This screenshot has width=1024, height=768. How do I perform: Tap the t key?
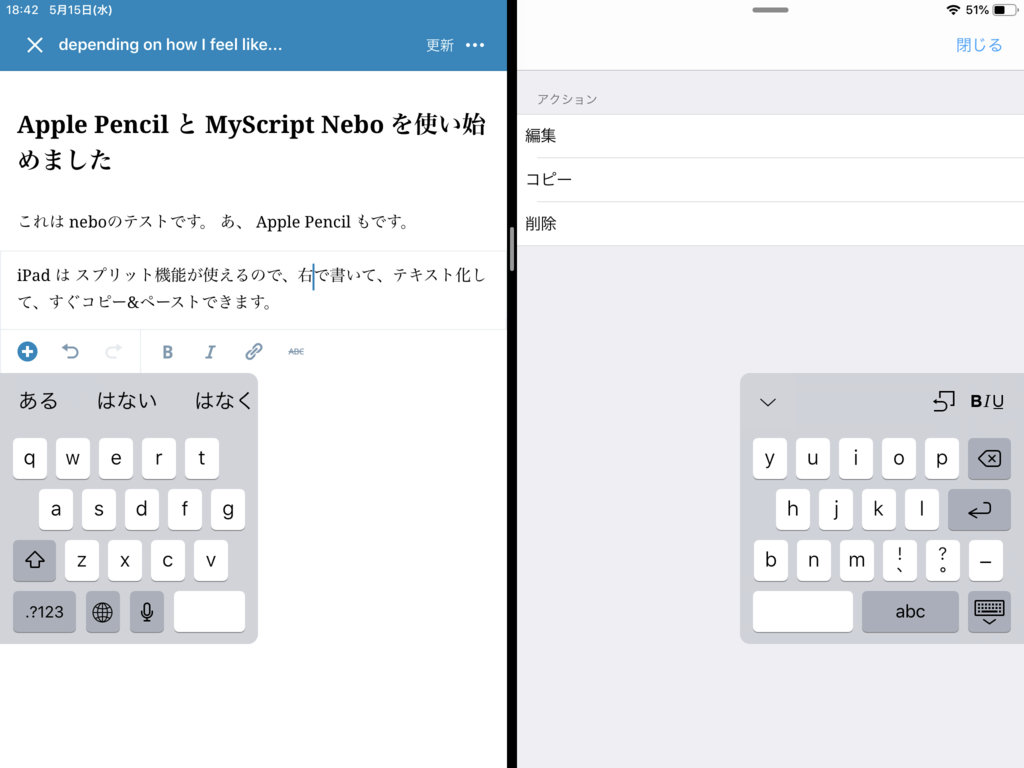click(202, 458)
